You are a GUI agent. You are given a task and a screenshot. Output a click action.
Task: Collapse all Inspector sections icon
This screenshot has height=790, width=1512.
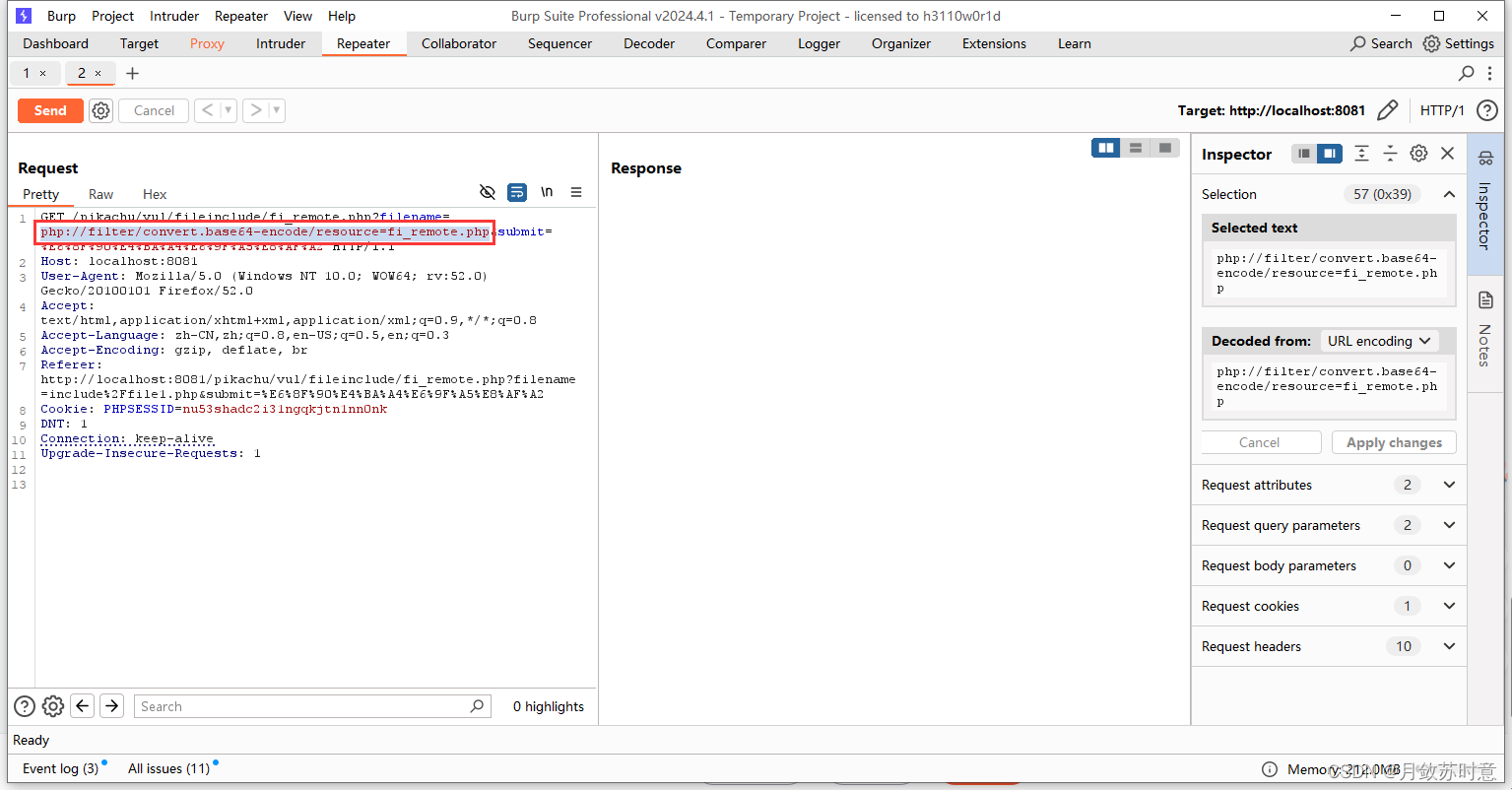point(1390,154)
